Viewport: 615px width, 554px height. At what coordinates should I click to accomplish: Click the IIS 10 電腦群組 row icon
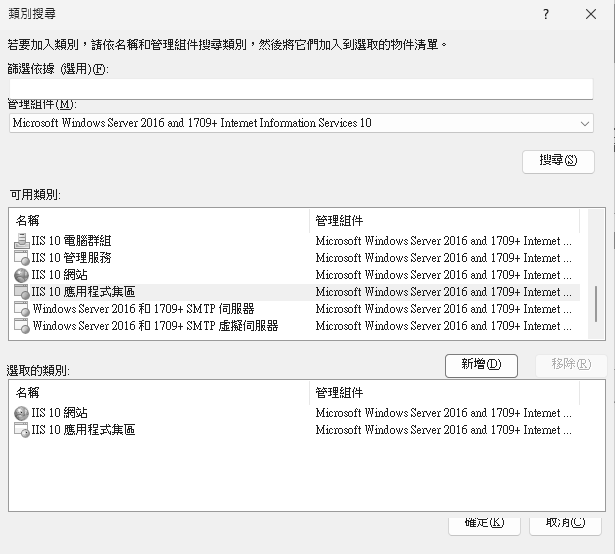22,241
